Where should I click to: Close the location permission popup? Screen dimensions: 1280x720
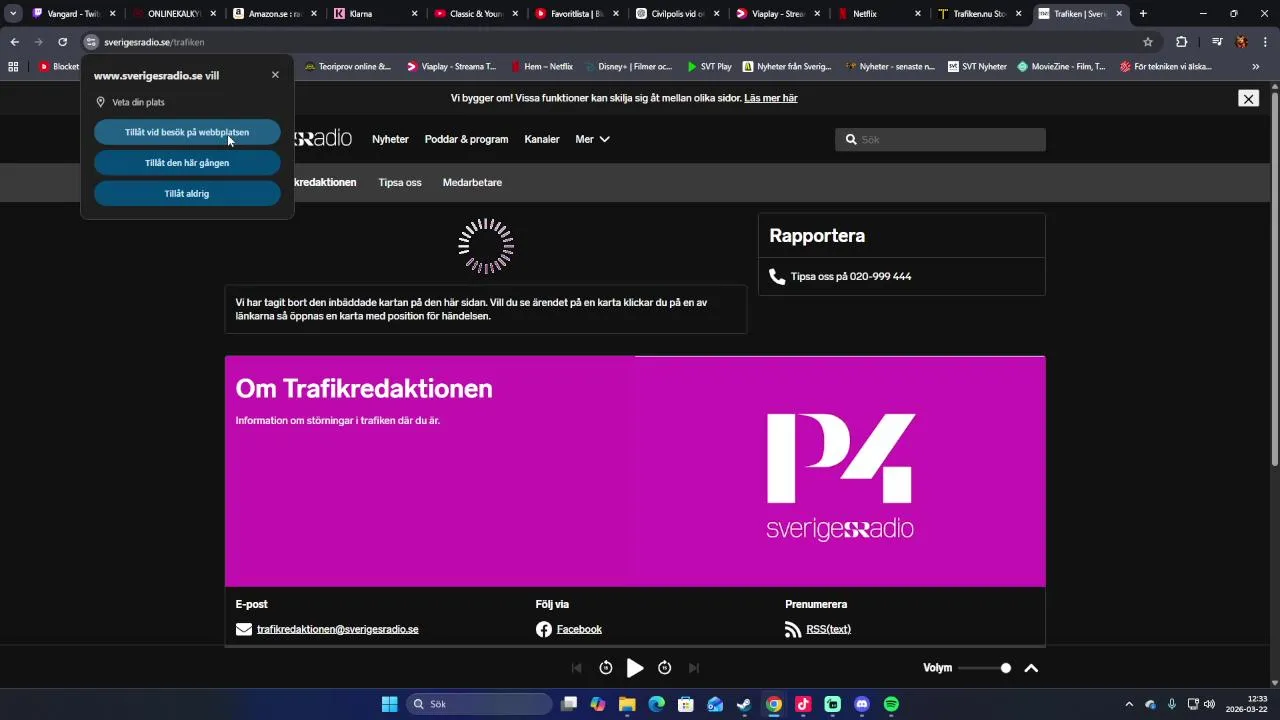click(x=275, y=75)
